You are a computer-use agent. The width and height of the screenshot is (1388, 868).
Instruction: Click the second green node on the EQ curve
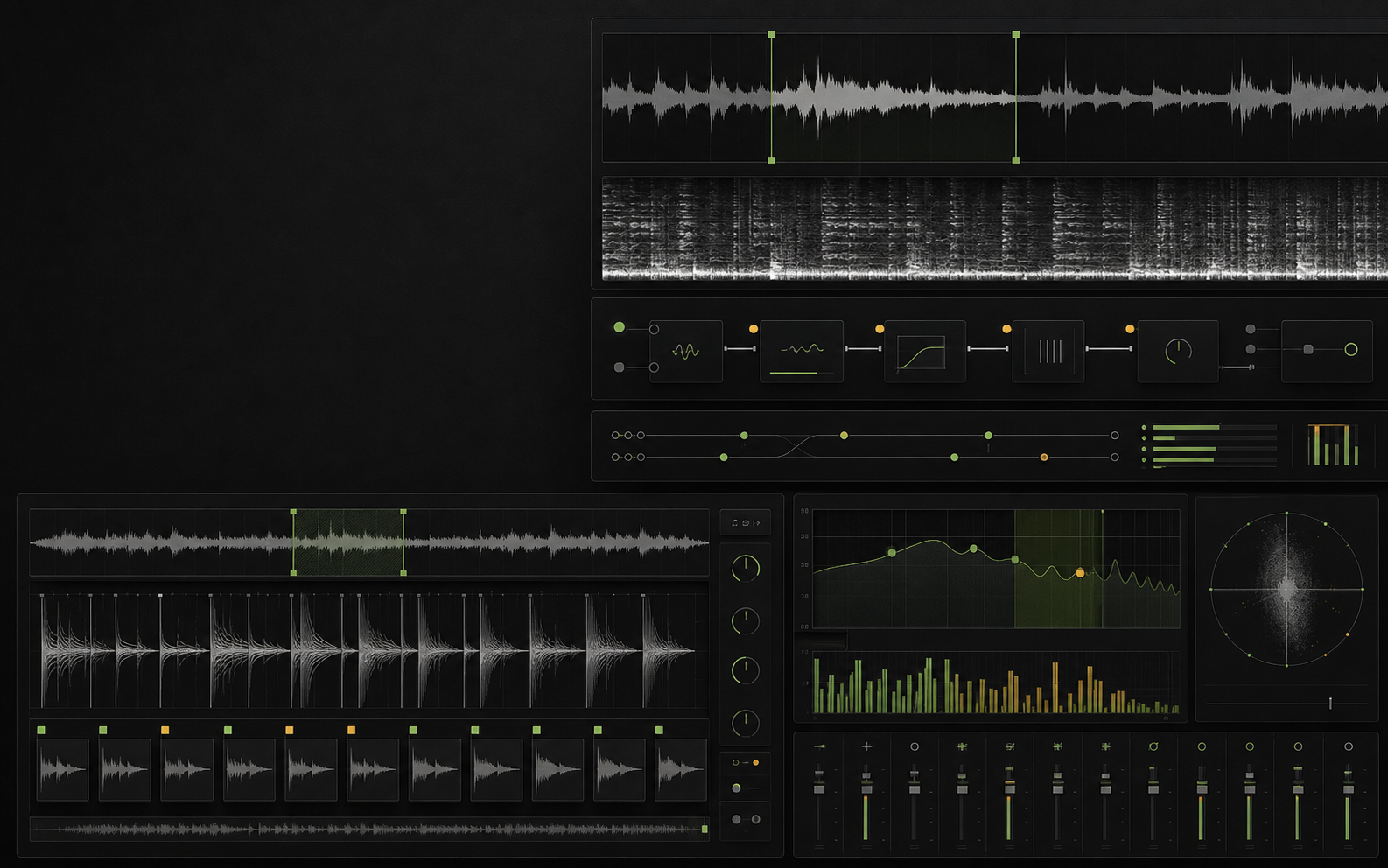point(973,549)
